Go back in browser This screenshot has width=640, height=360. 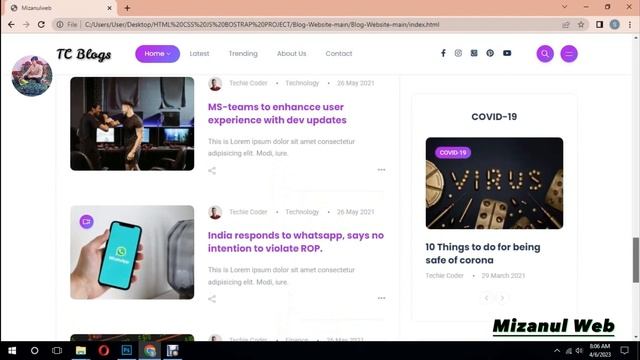(x=11, y=24)
